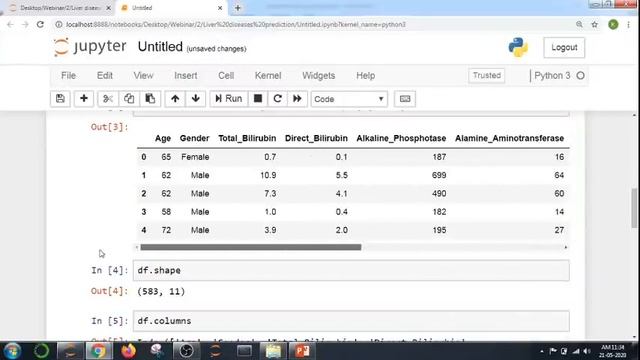
Task: Open the Windows Start button
Action: coord(12,351)
